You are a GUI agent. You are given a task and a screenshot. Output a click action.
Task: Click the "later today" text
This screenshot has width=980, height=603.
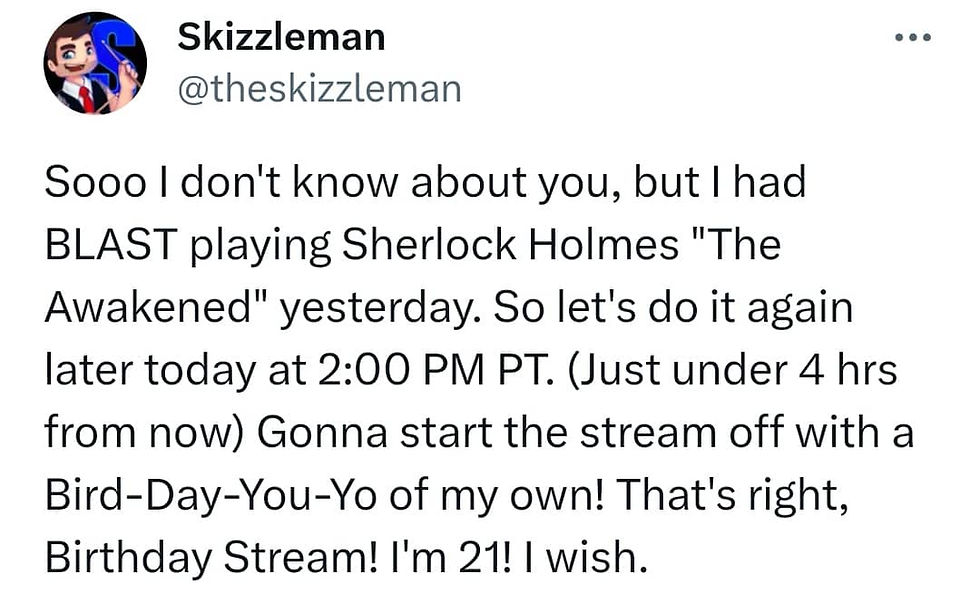coord(150,371)
